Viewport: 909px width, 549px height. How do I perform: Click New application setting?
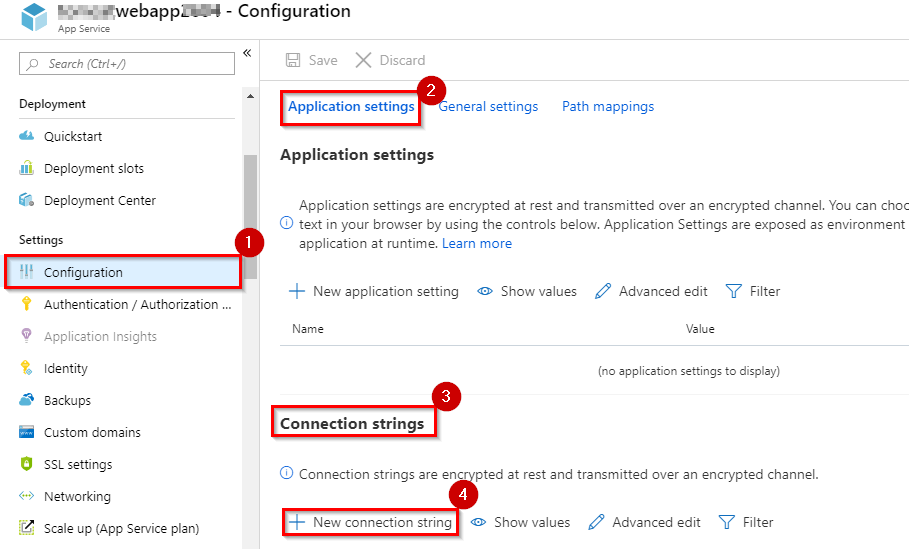(373, 291)
